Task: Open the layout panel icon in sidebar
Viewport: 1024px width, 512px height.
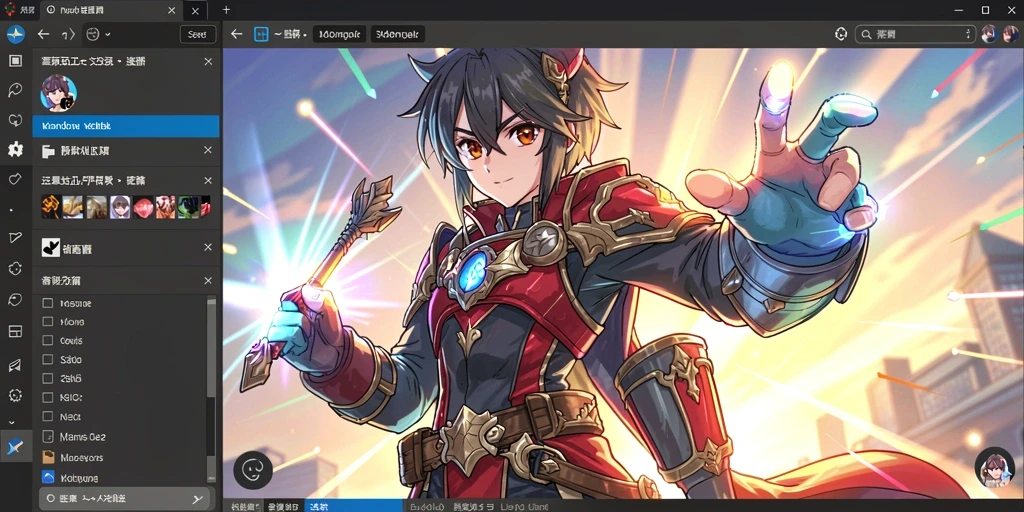Action: pyautogui.click(x=15, y=331)
